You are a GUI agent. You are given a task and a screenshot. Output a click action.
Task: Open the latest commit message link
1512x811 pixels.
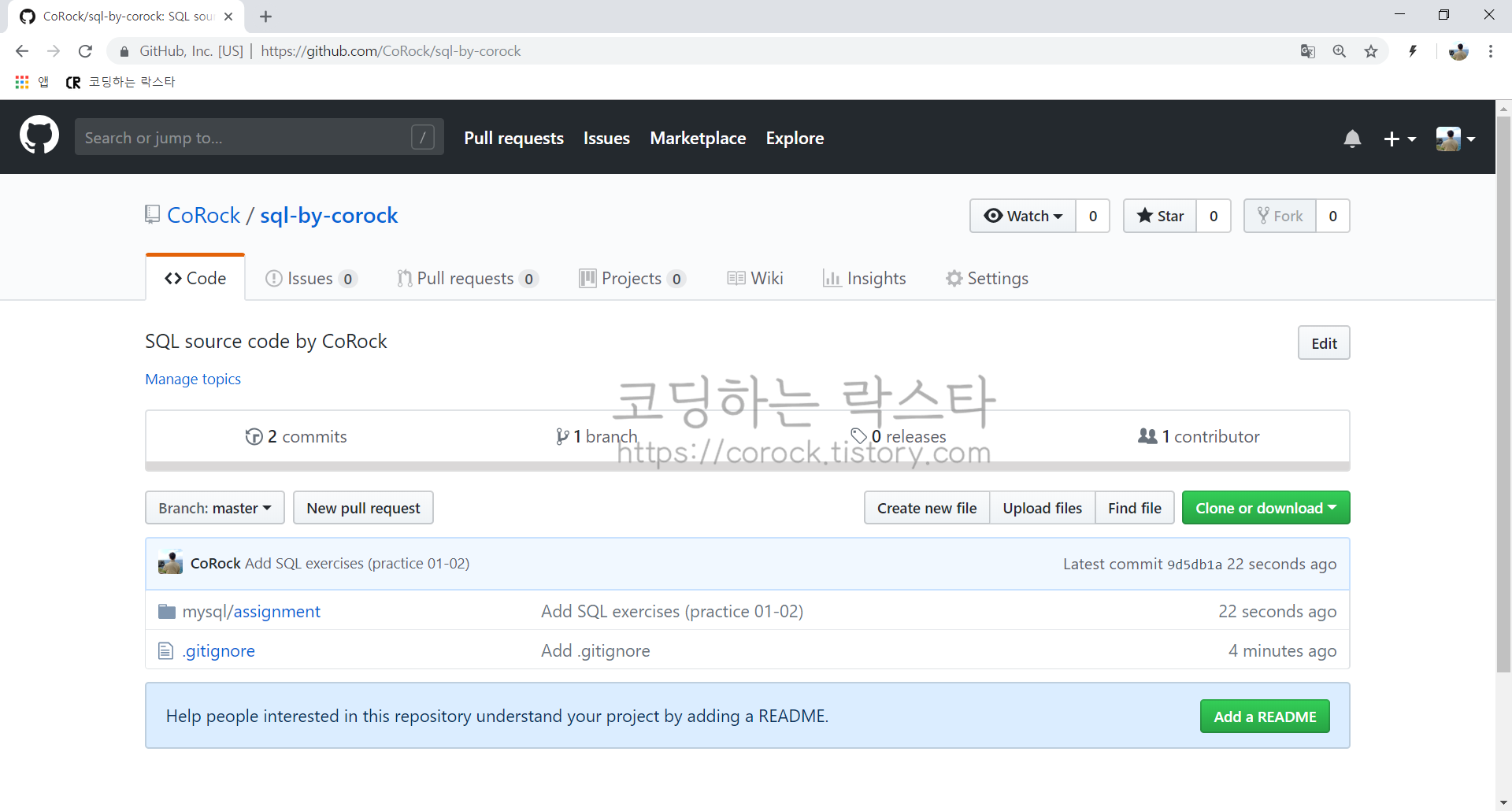coord(357,563)
